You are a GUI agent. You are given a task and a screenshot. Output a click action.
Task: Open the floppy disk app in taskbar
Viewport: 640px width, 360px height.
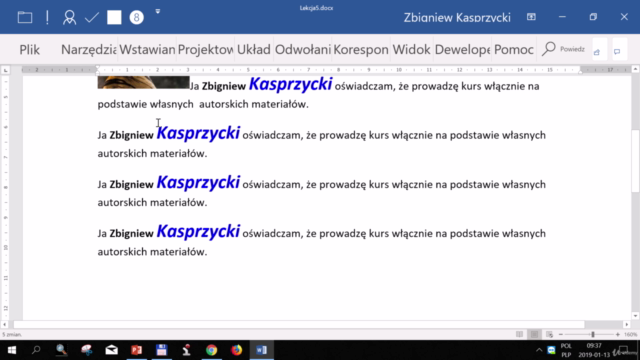pos(161,350)
